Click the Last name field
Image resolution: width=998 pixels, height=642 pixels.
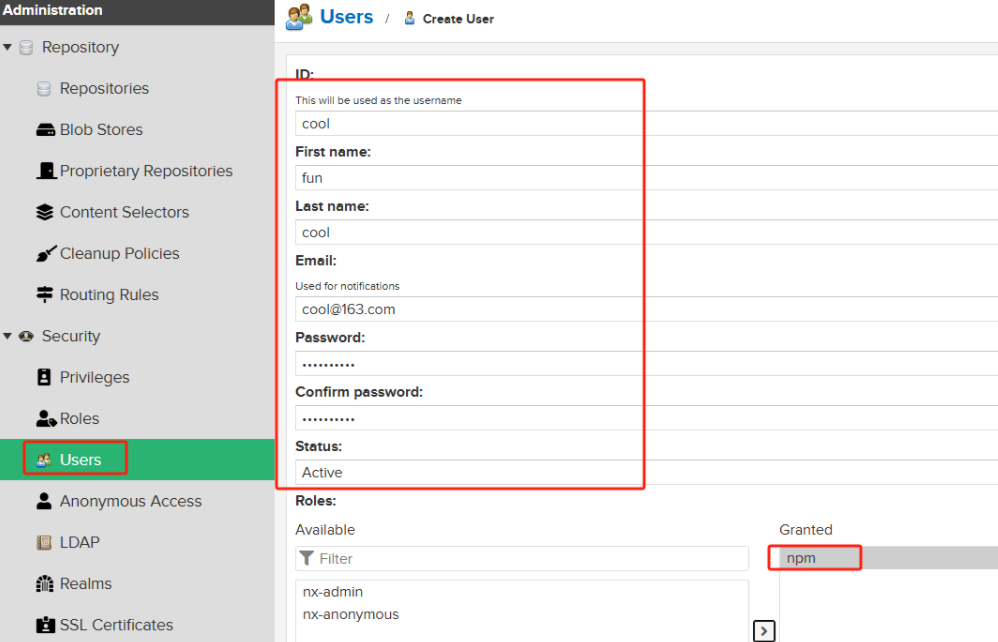coord(647,232)
